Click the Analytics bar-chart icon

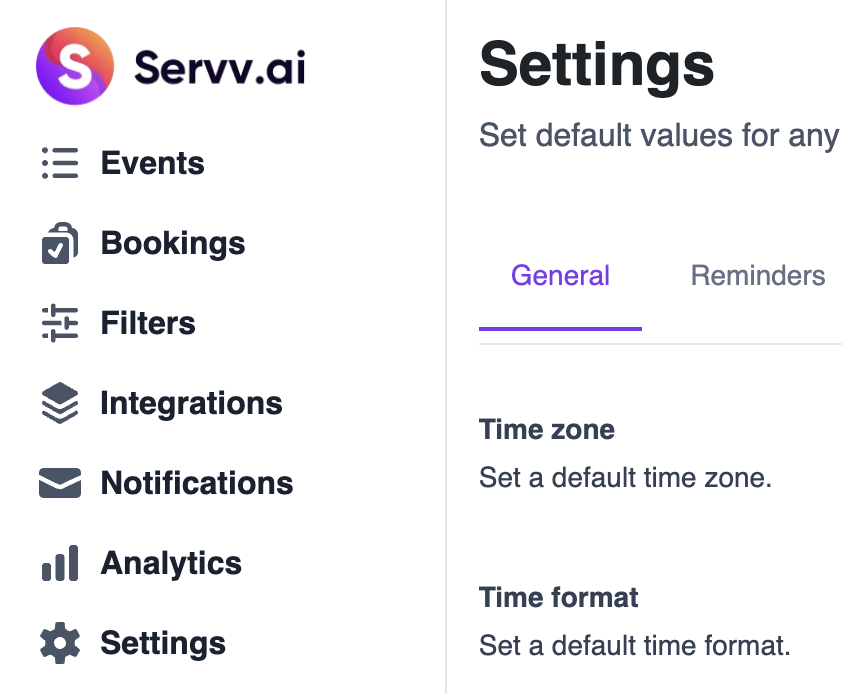pyautogui.click(x=60, y=562)
